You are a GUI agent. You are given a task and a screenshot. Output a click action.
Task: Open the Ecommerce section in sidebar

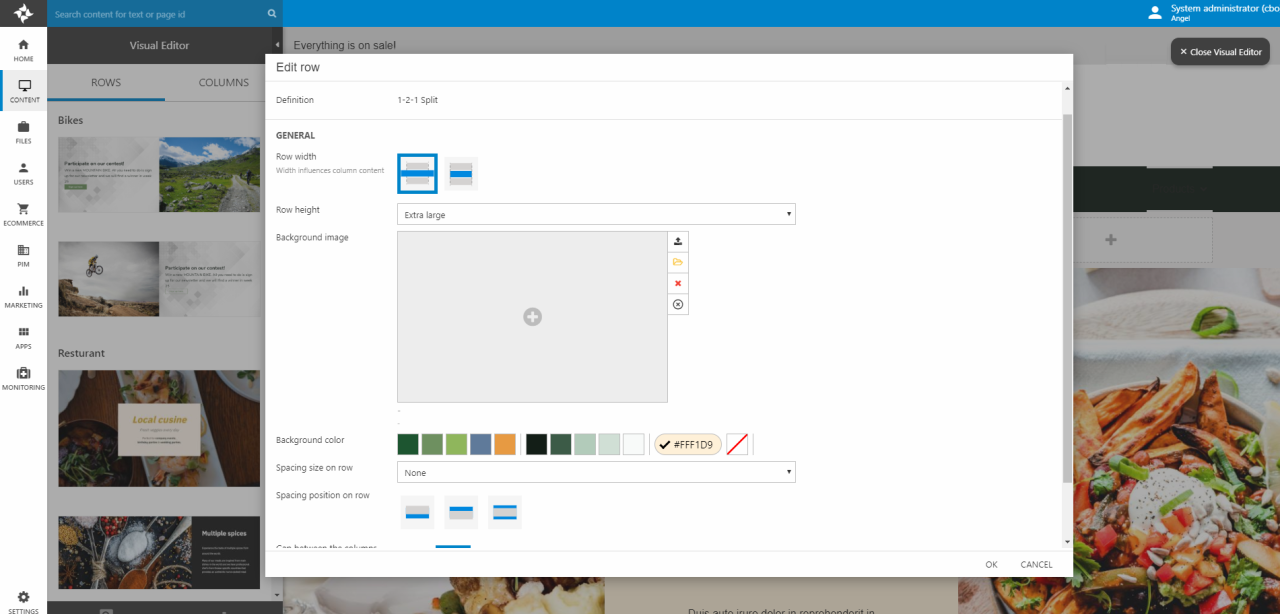pos(23,214)
